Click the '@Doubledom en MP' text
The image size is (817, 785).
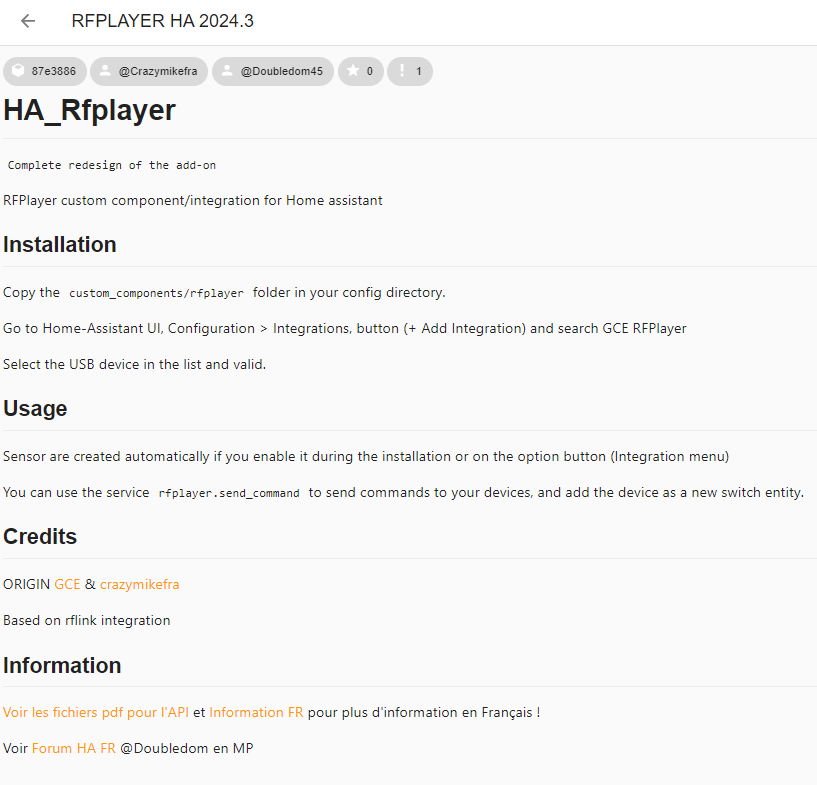187,748
